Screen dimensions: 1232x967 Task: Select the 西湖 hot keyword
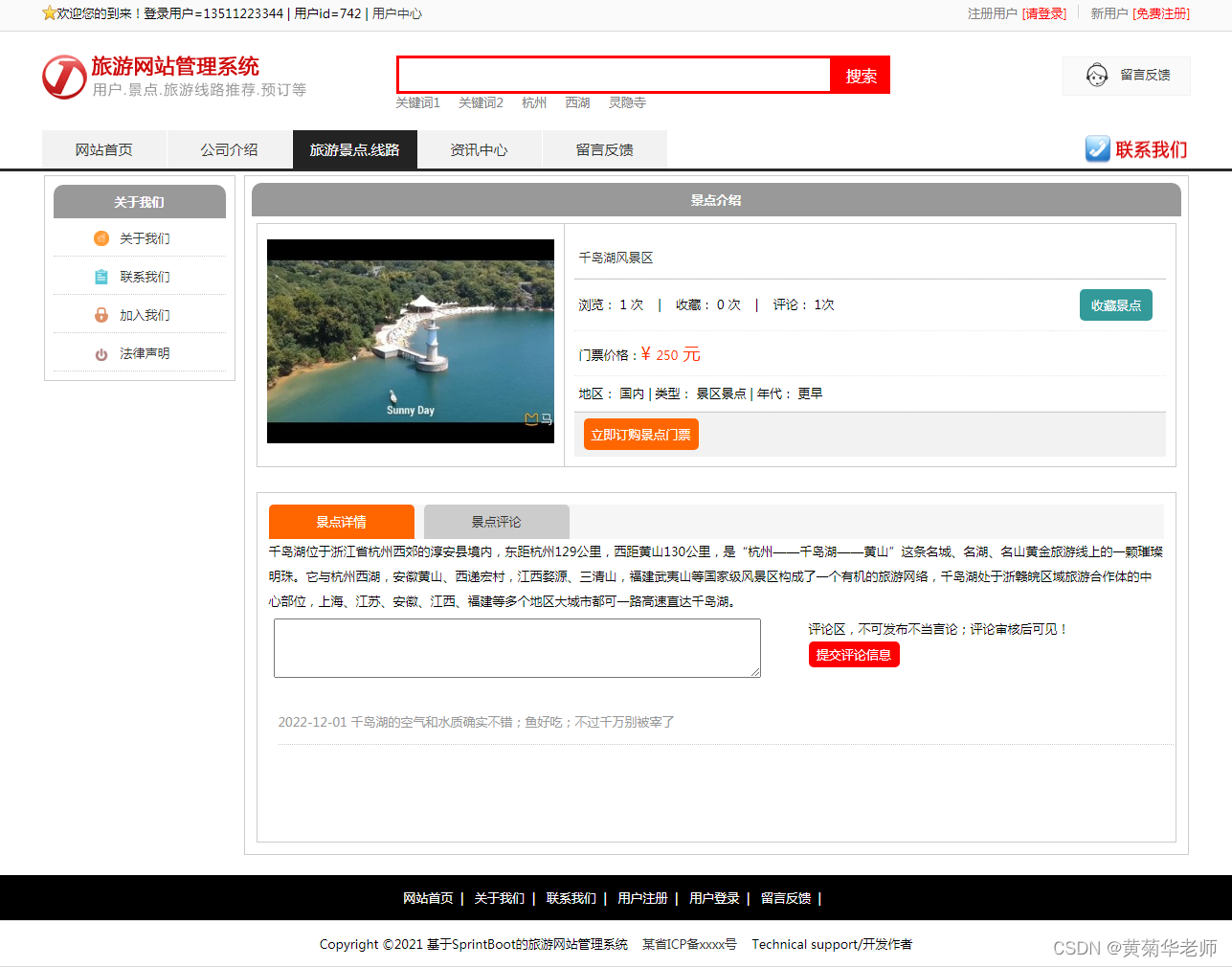point(577,102)
